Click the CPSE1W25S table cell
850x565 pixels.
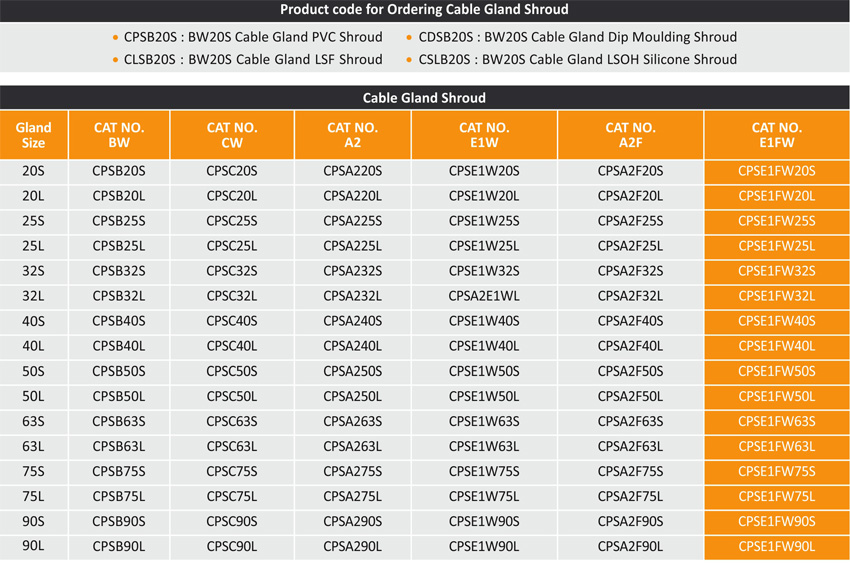click(484, 221)
